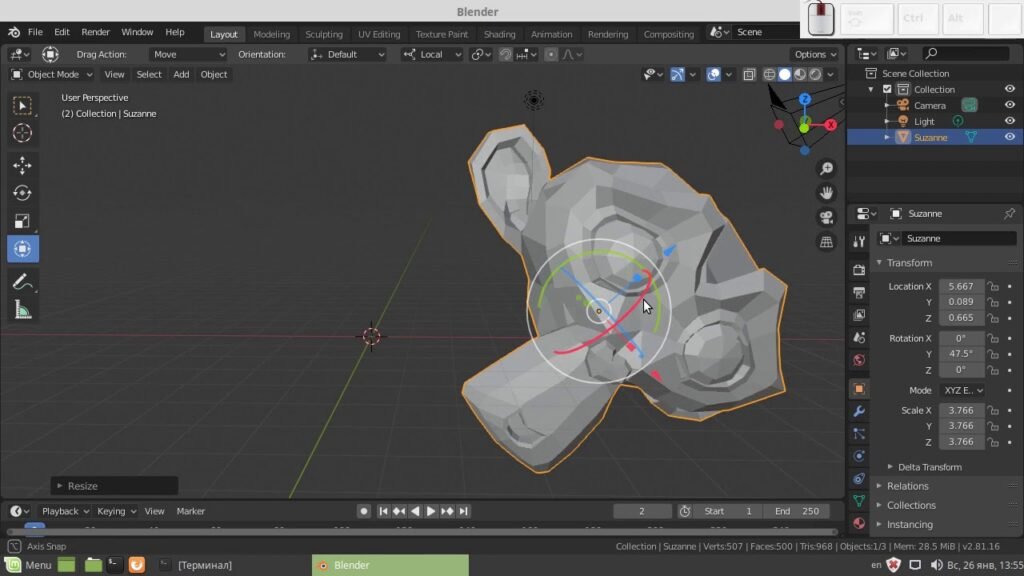
Task: Open the Modifiers wrench tab
Action: click(x=859, y=411)
